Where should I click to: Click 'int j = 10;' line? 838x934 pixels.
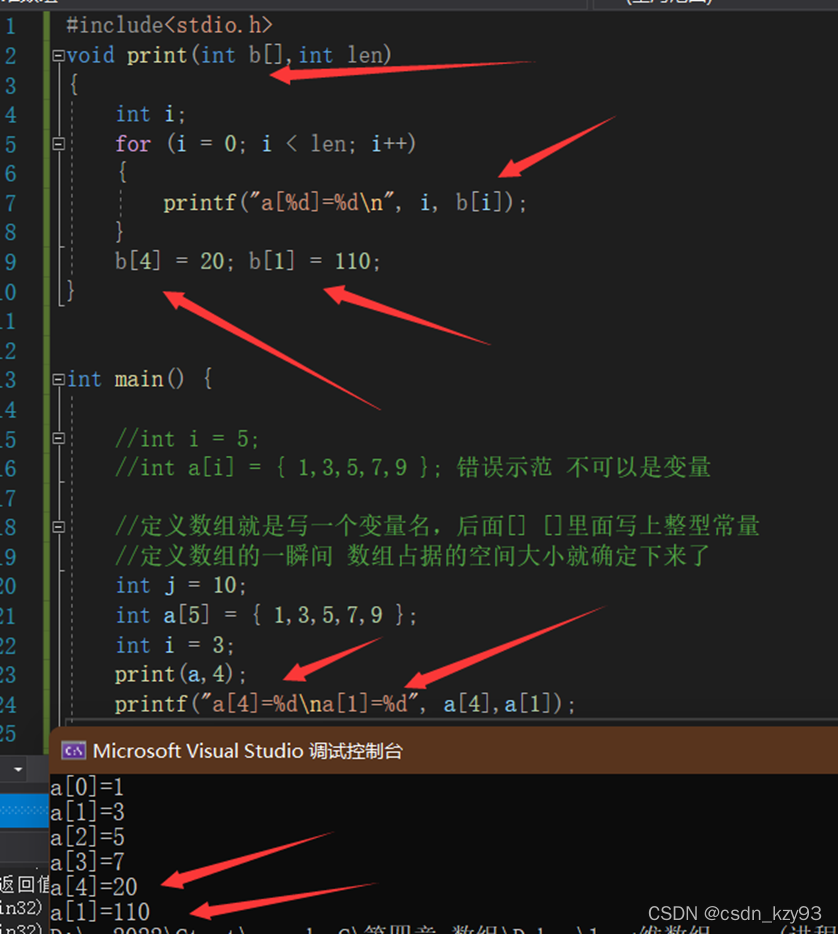180,586
